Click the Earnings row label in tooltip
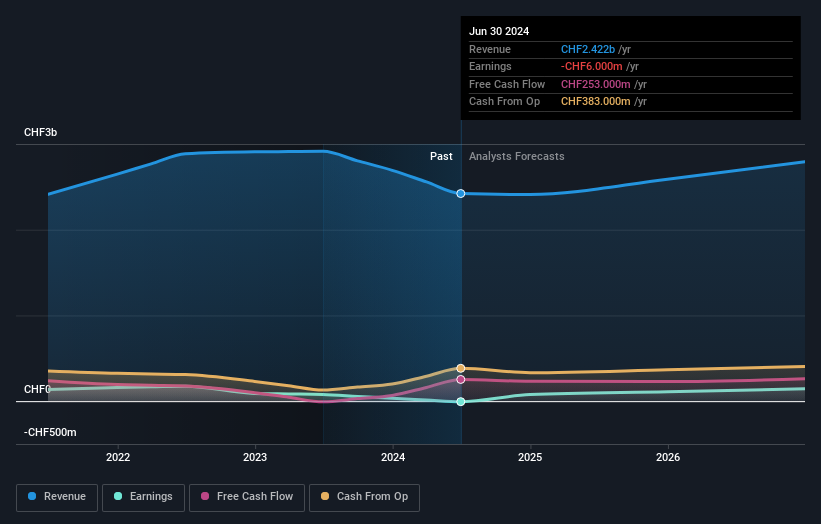 pos(490,66)
